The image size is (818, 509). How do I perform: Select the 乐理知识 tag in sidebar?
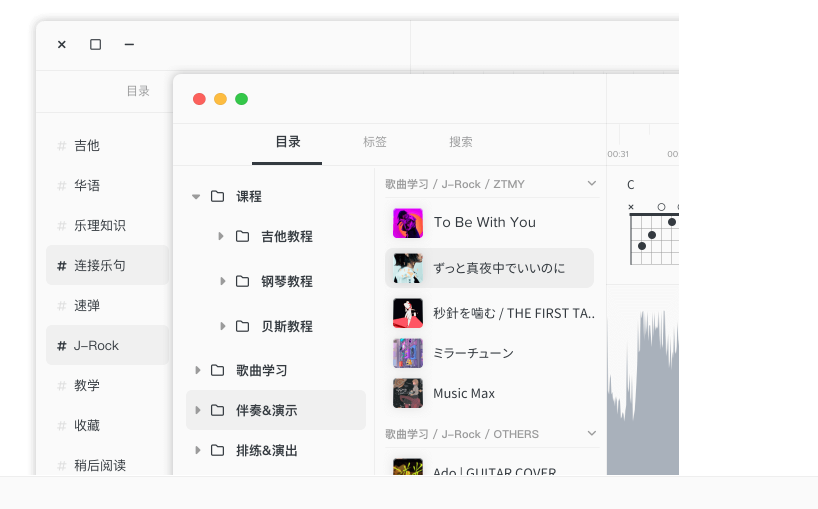coord(99,226)
